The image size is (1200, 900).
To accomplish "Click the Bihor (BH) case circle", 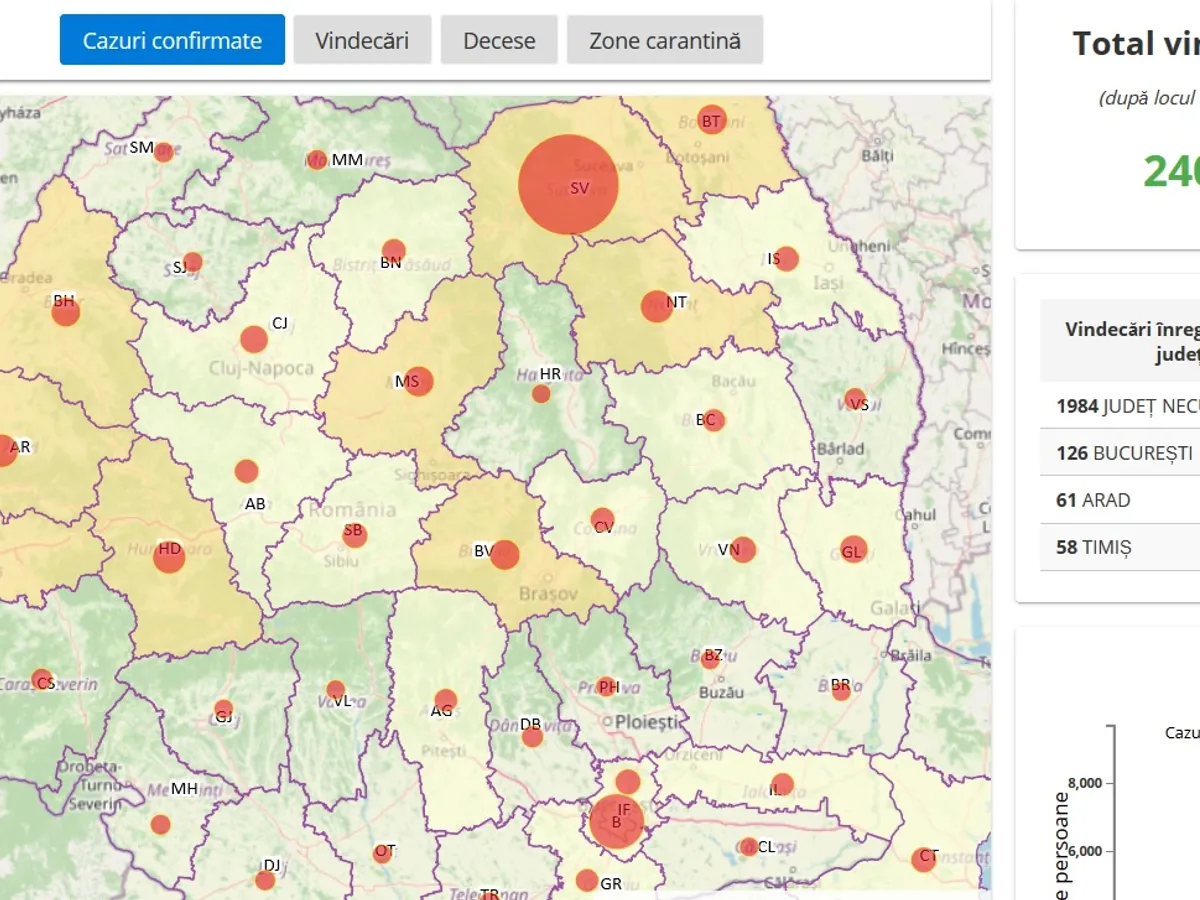I will click(x=66, y=312).
